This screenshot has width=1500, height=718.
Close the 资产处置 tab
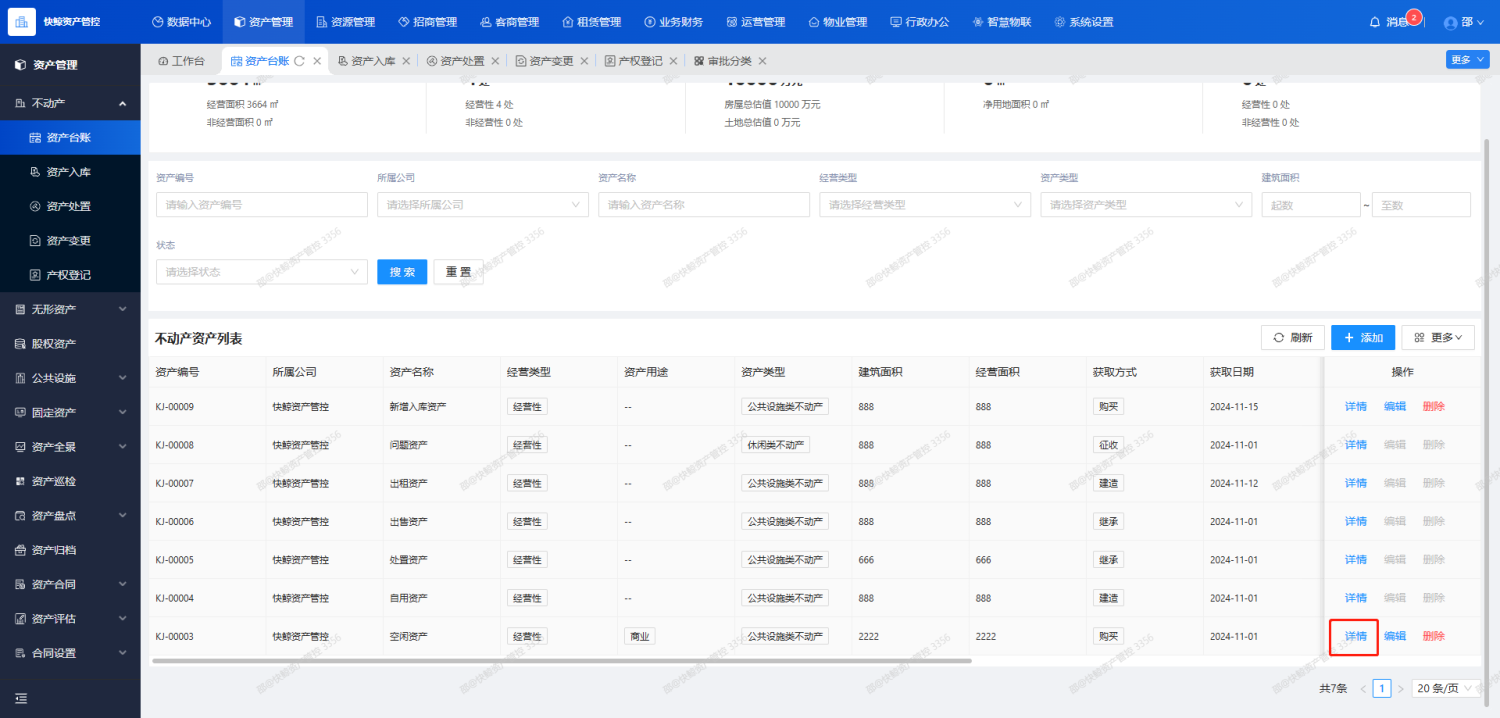coord(495,61)
